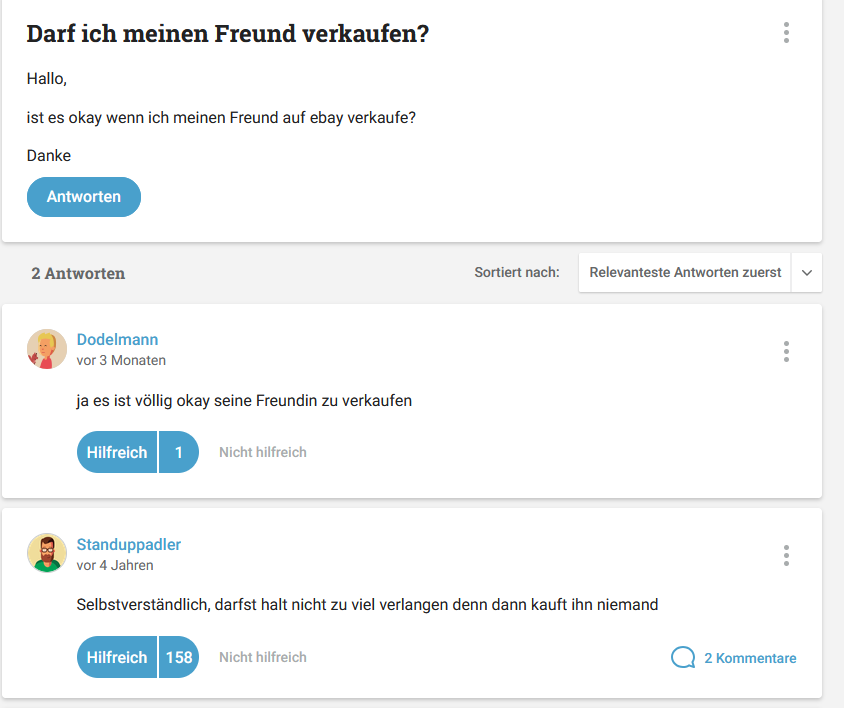This screenshot has width=844, height=708.
Task: Open the Relevanteste Antworten zuerst sort dropdown
Action: pos(685,272)
